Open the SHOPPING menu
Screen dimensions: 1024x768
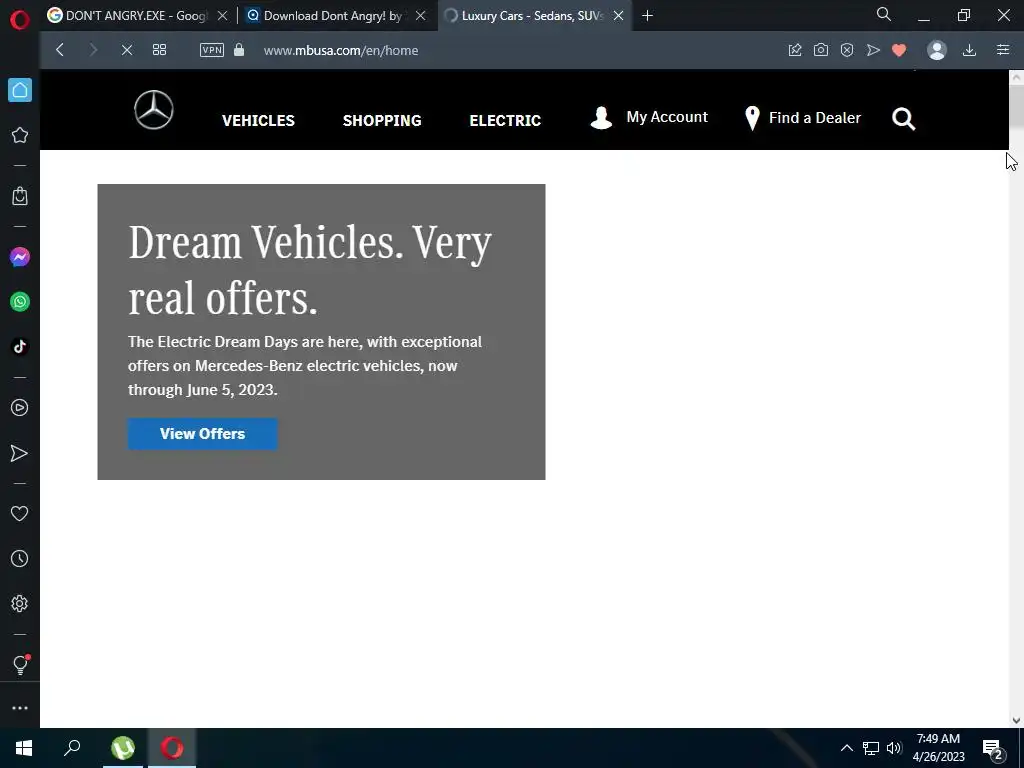coord(382,121)
